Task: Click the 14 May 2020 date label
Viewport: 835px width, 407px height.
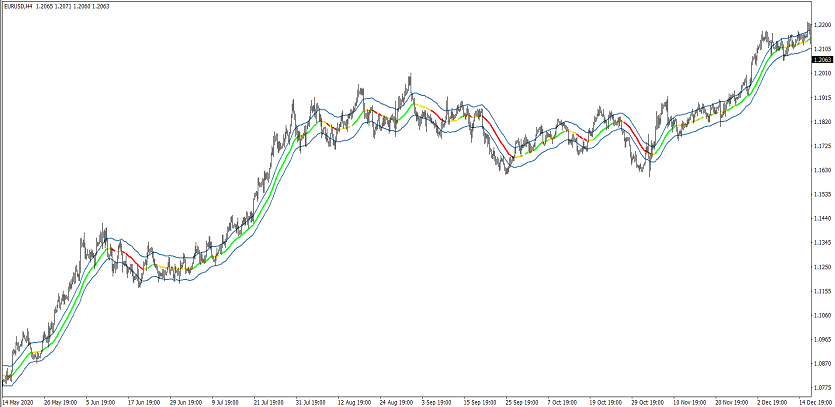Action: coord(19,402)
